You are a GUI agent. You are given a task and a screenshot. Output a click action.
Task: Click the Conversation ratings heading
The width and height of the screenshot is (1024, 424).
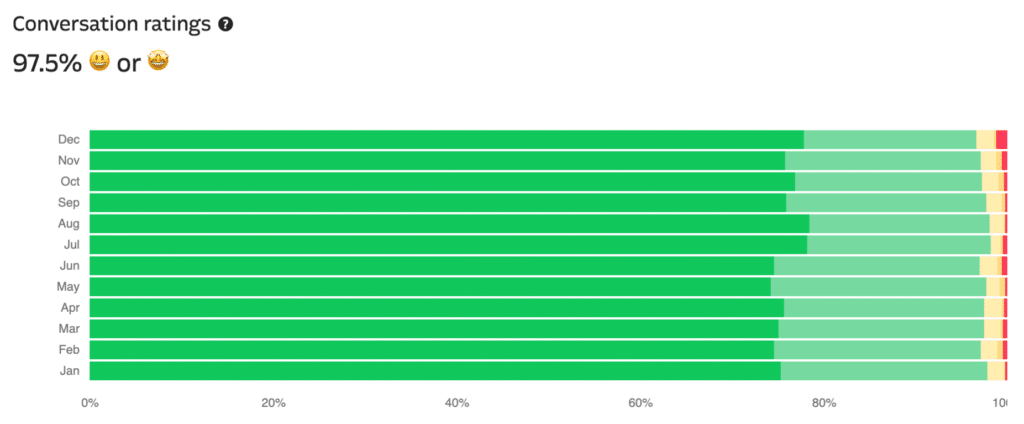click(x=112, y=24)
